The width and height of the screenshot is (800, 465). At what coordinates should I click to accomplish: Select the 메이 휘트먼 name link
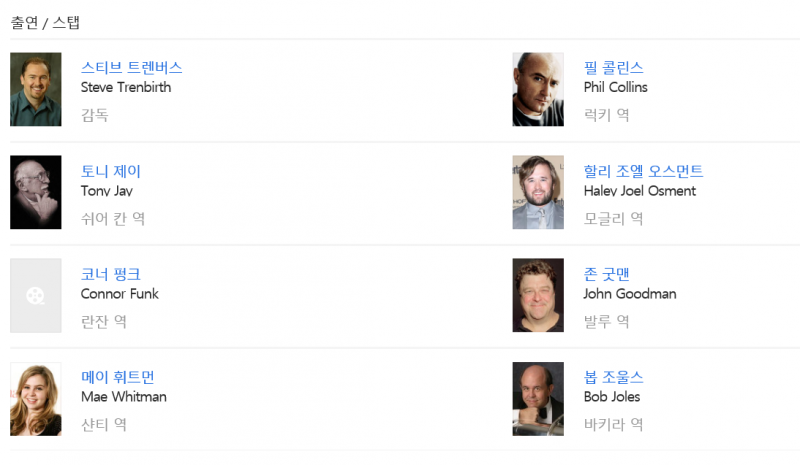pyautogui.click(x=117, y=377)
